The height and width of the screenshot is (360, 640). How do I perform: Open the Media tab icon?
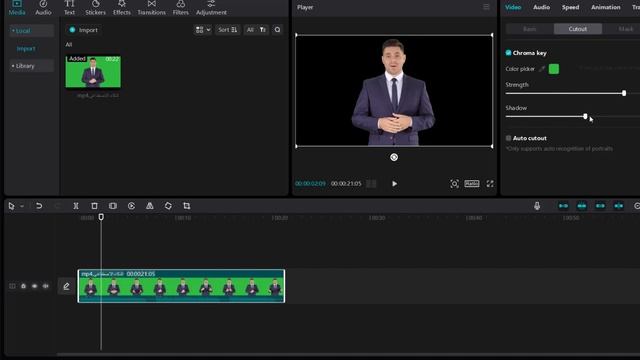17,7
